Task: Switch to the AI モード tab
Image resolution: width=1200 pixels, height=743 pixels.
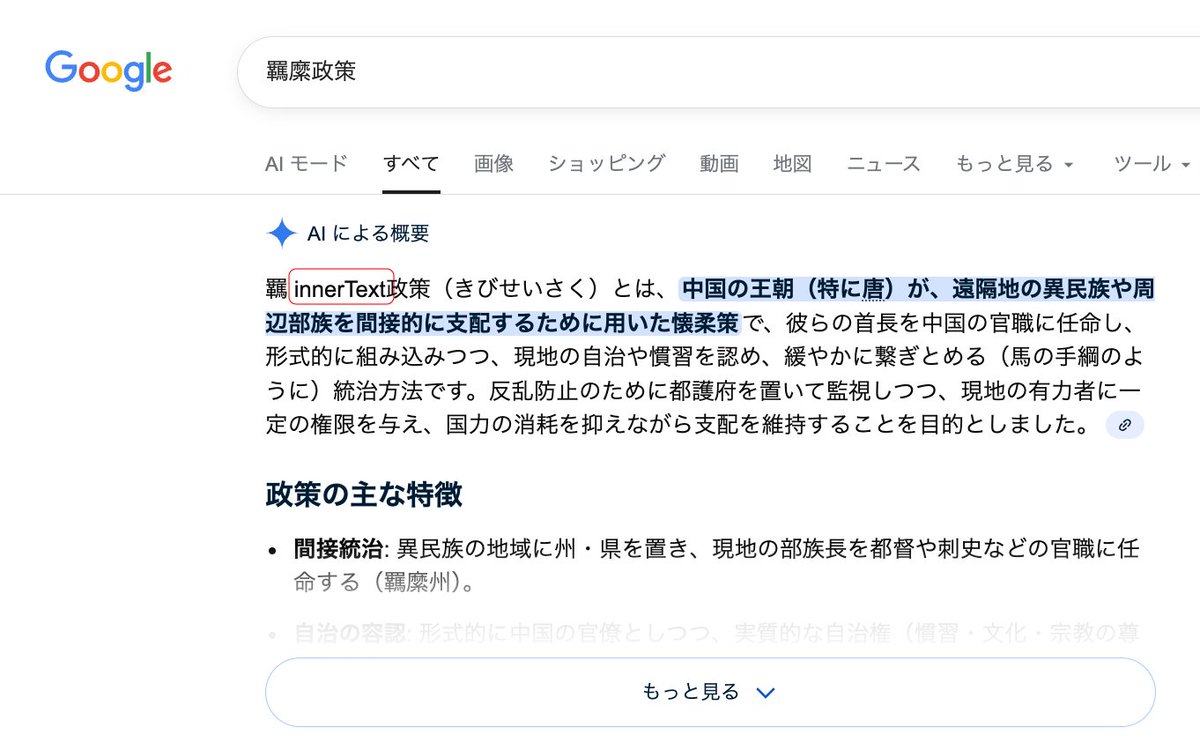Action: click(x=306, y=164)
